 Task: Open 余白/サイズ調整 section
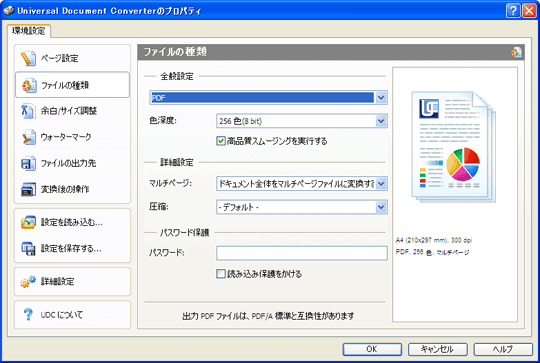(x=72, y=111)
